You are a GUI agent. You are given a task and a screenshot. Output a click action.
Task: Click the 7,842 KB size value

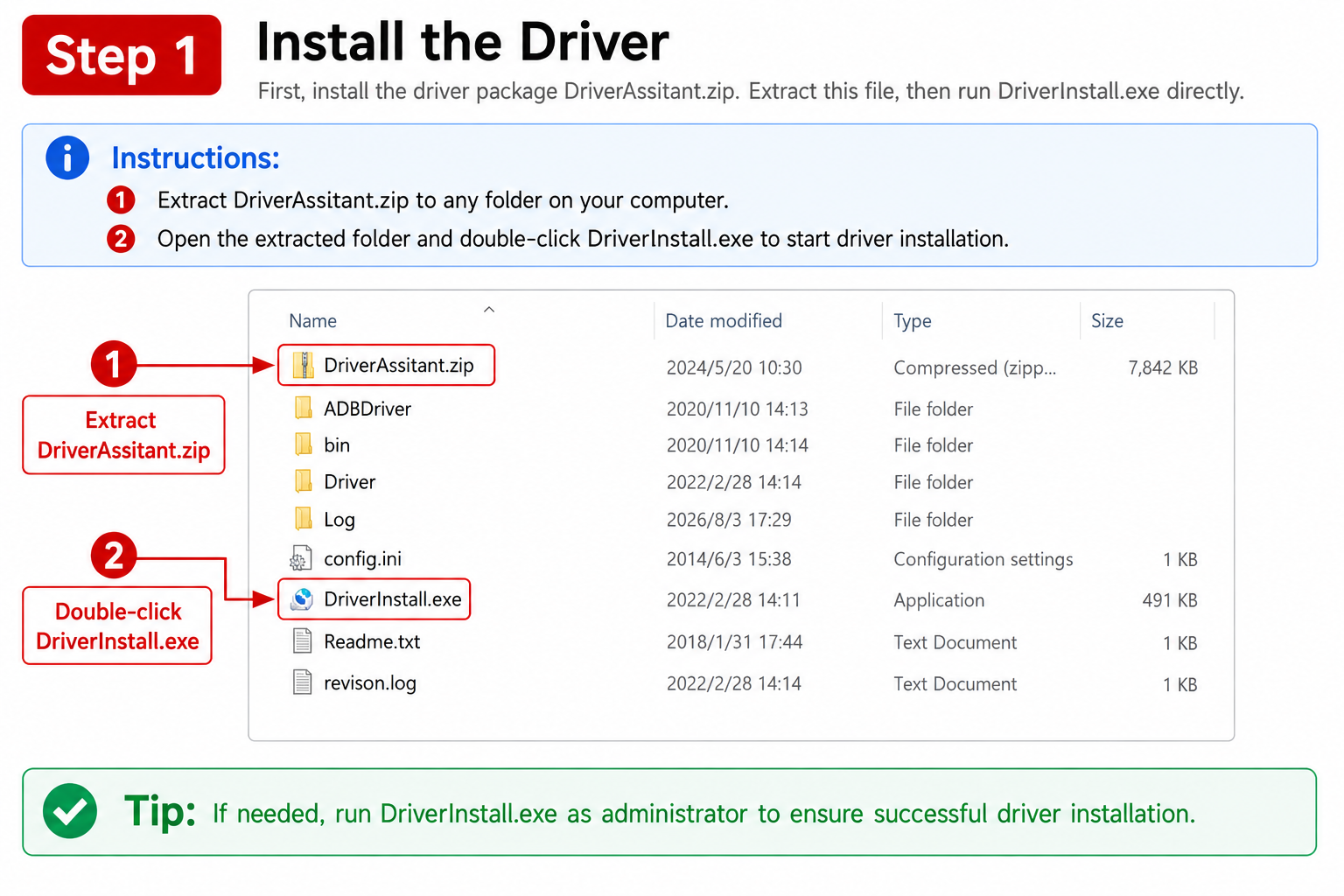tap(1163, 367)
